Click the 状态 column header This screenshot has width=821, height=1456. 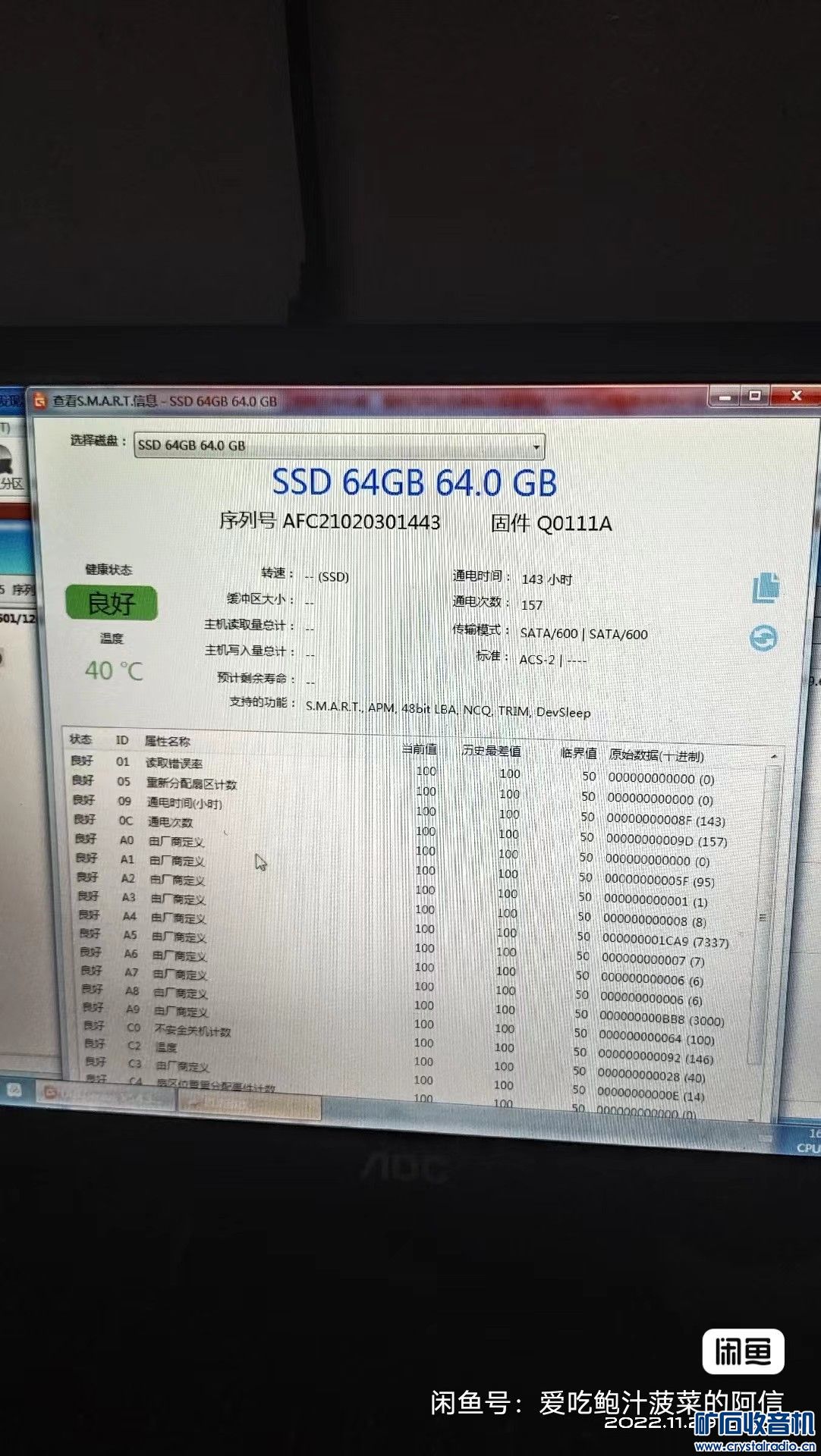(80, 739)
